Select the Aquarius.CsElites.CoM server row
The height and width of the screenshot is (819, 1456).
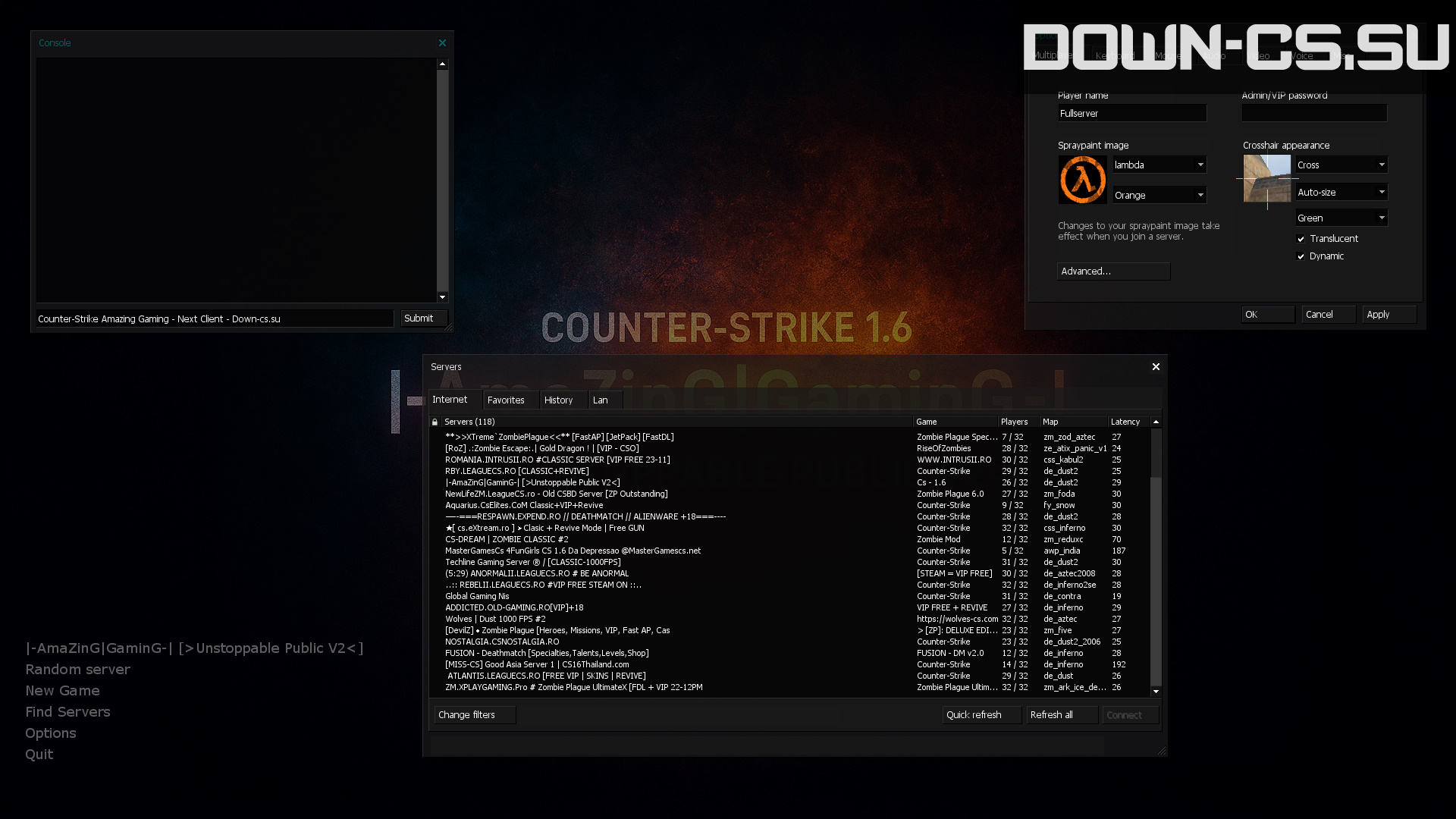789,505
